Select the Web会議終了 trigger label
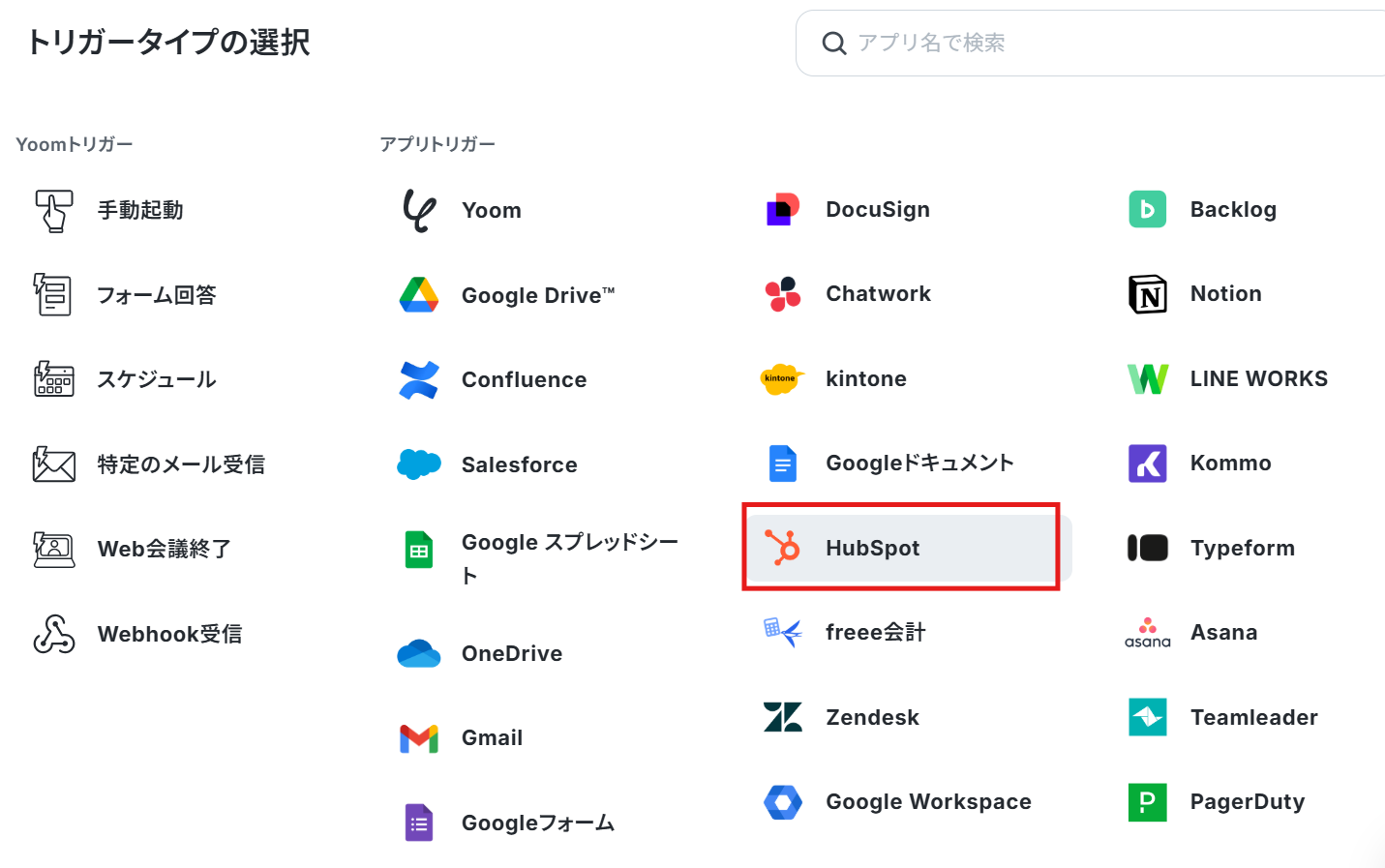This screenshot has height=868, width=1385. 165,549
